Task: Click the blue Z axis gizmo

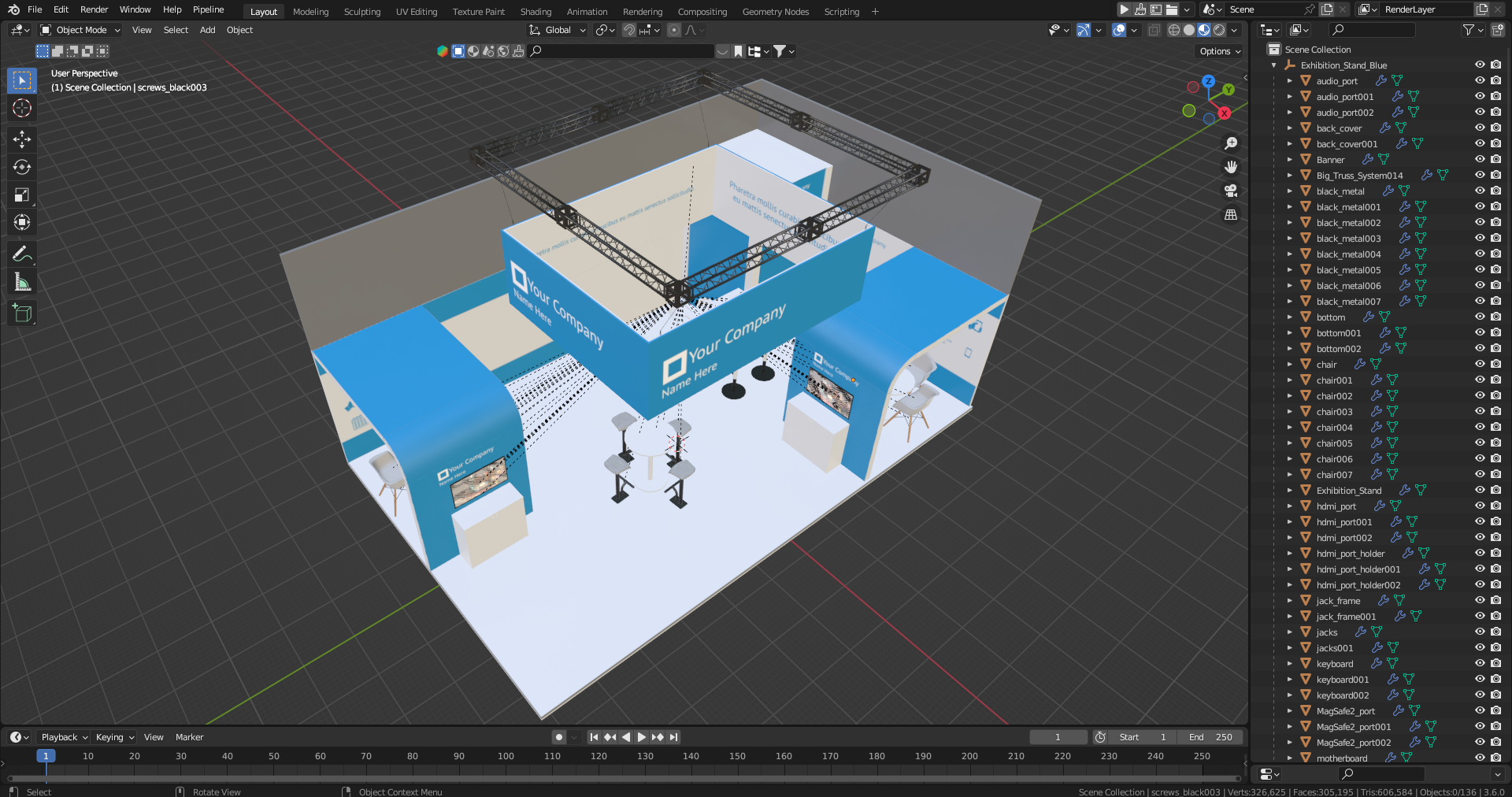Action: [x=1208, y=81]
